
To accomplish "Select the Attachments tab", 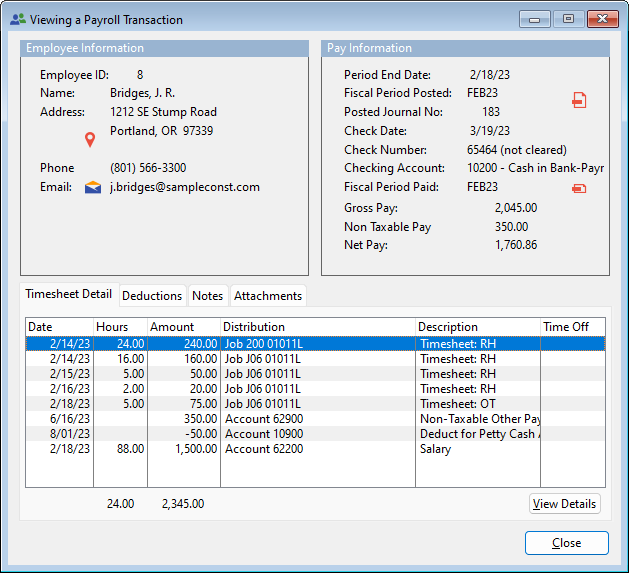I will click(x=267, y=296).
